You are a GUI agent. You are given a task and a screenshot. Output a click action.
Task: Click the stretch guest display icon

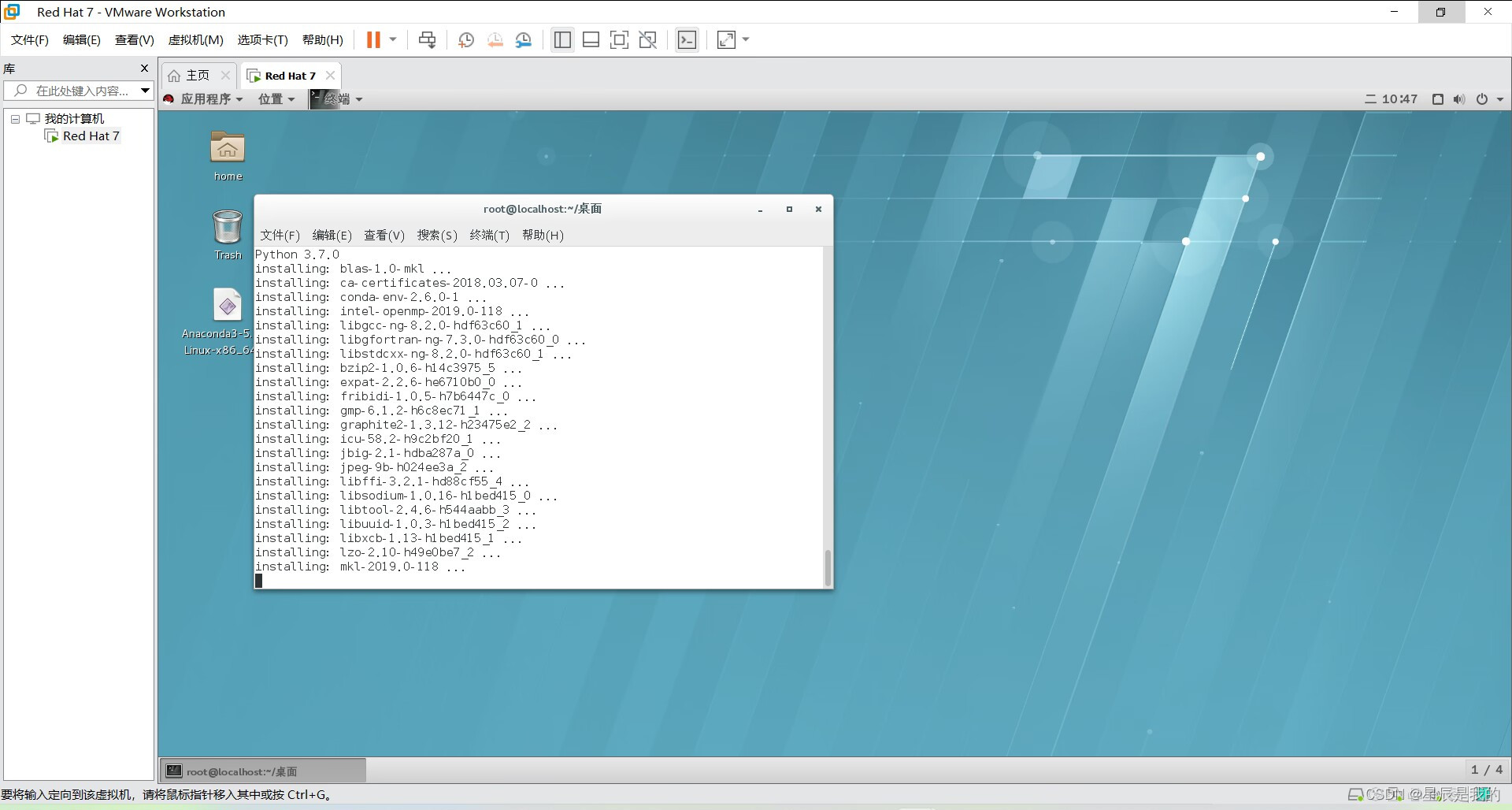726,40
